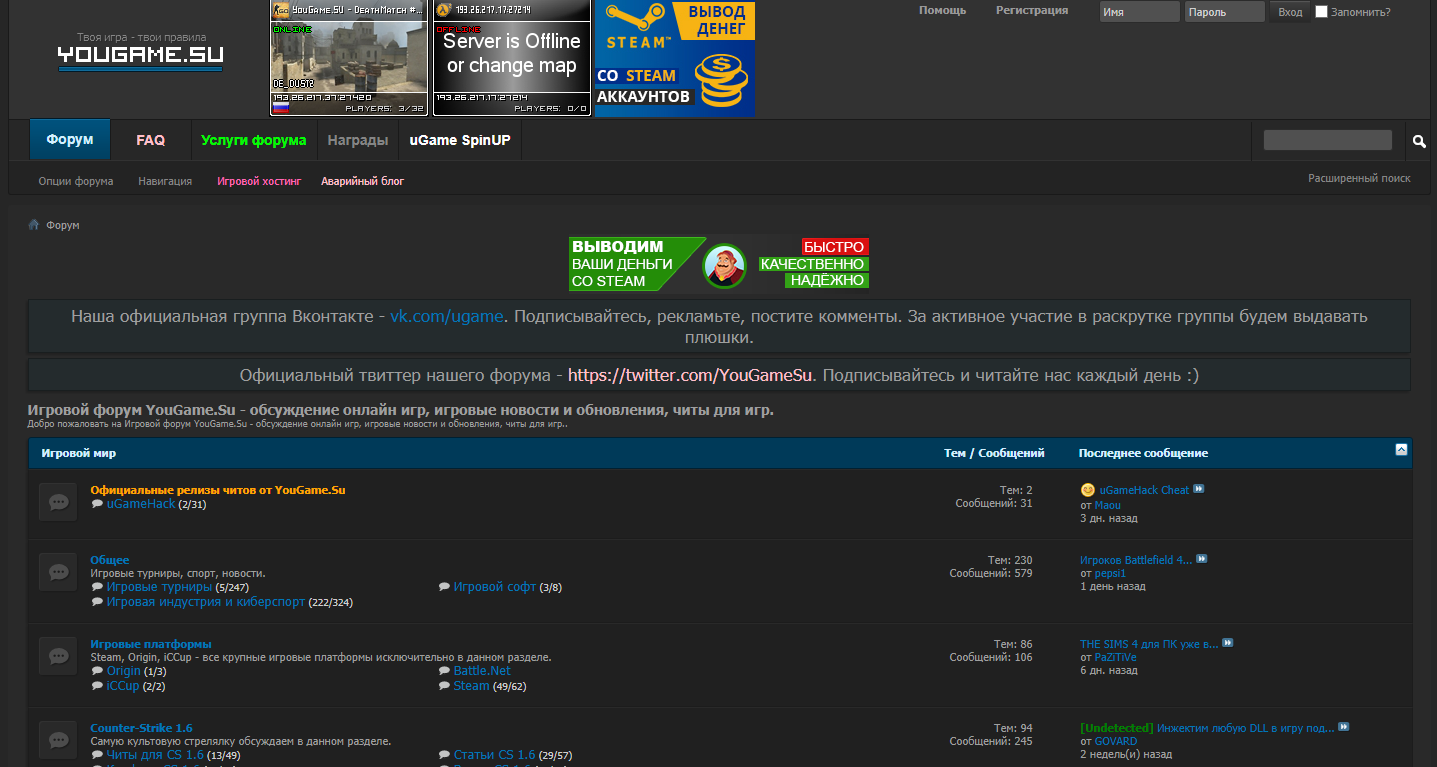Click the search magnifier icon
Screen dimensions: 1437x767
click(x=1418, y=141)
